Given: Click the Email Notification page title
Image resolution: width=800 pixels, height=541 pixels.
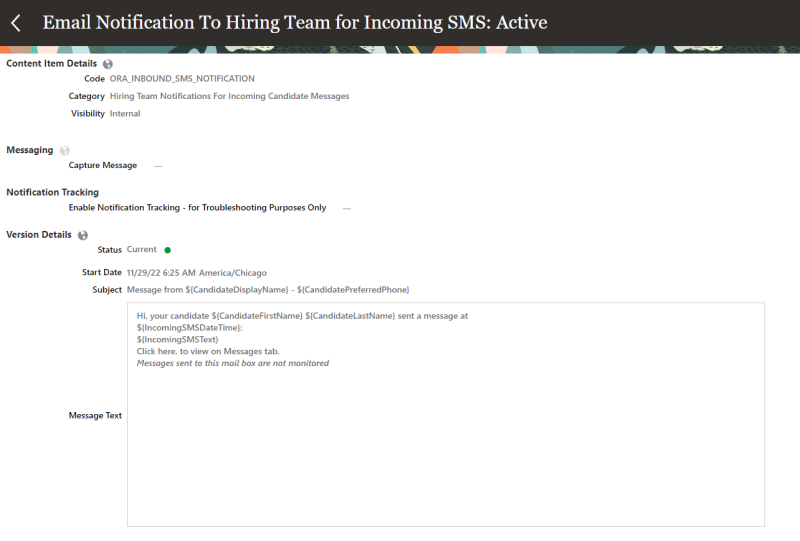Looking at the screenshot, I should tap(294, 22).
